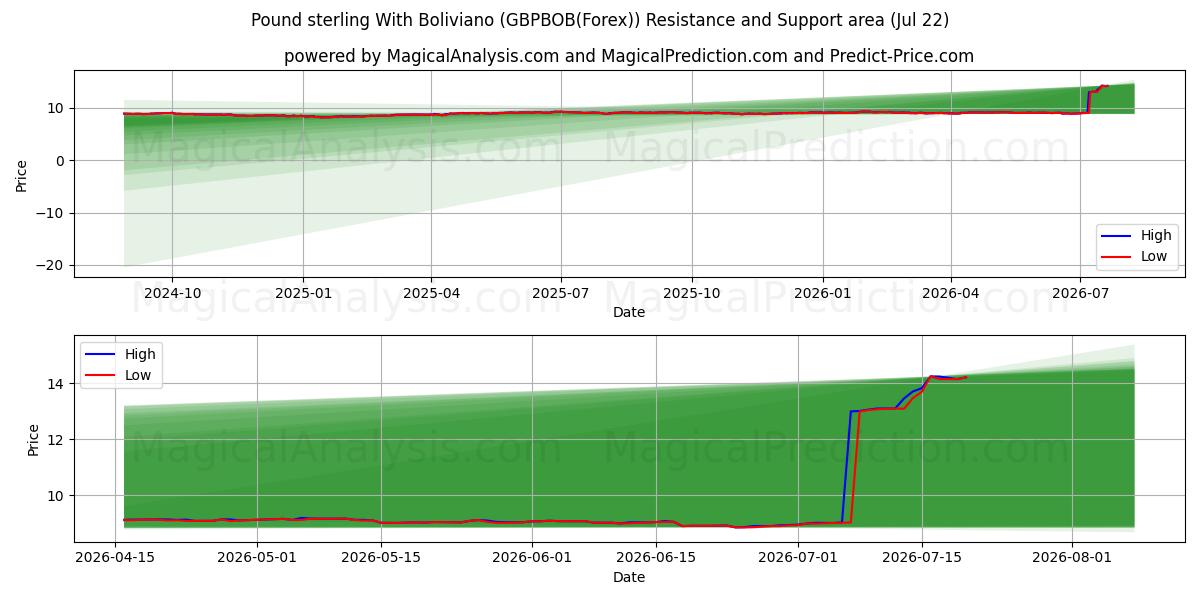Screen dimensions: 1200x600
Task: Click the chart title mentioning GBPBOB(Forex)
Action: (600, 20)
